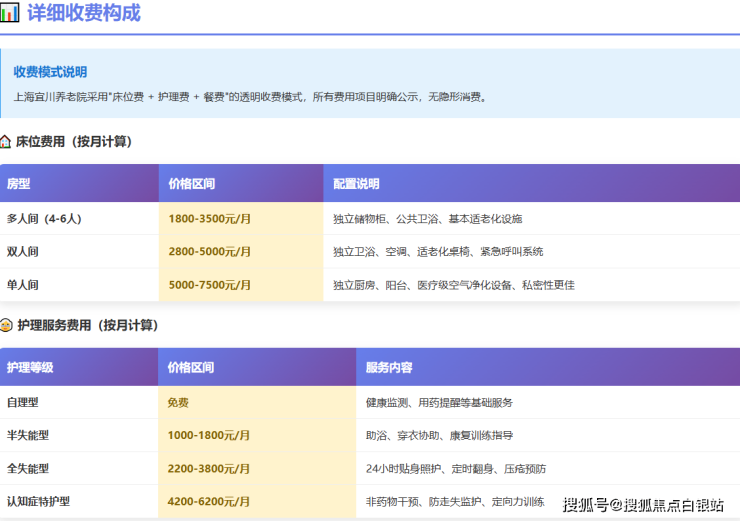740x521 pixels.
Task: Click the bar chart icon beside 详细收费构成
Action: click(10, 13)
